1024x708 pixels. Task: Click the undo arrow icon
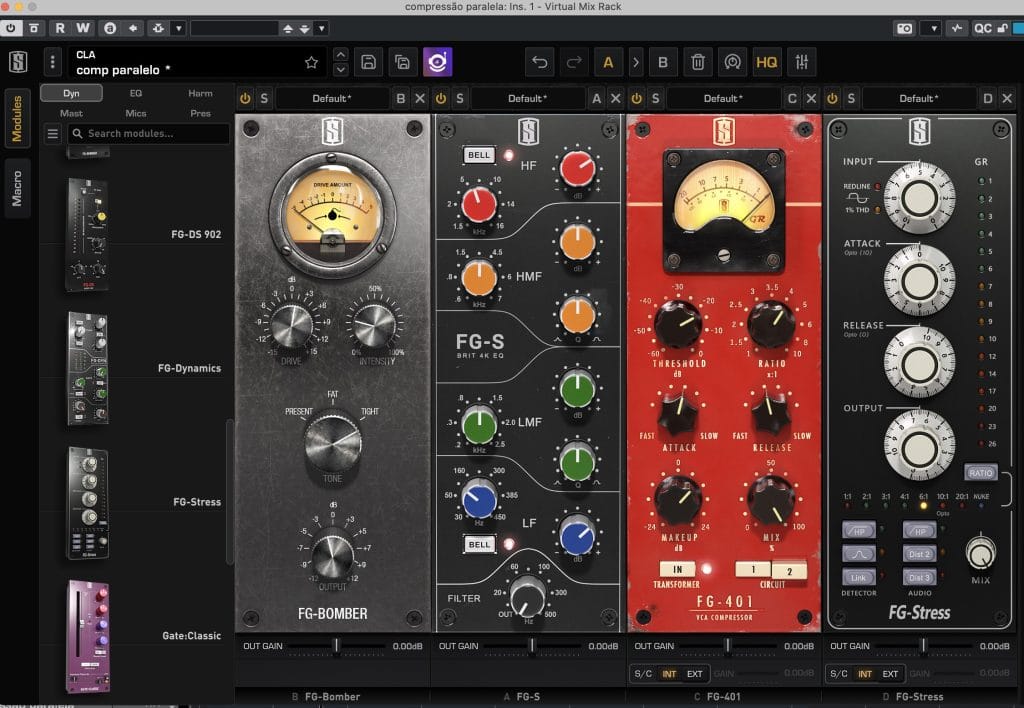540,62
